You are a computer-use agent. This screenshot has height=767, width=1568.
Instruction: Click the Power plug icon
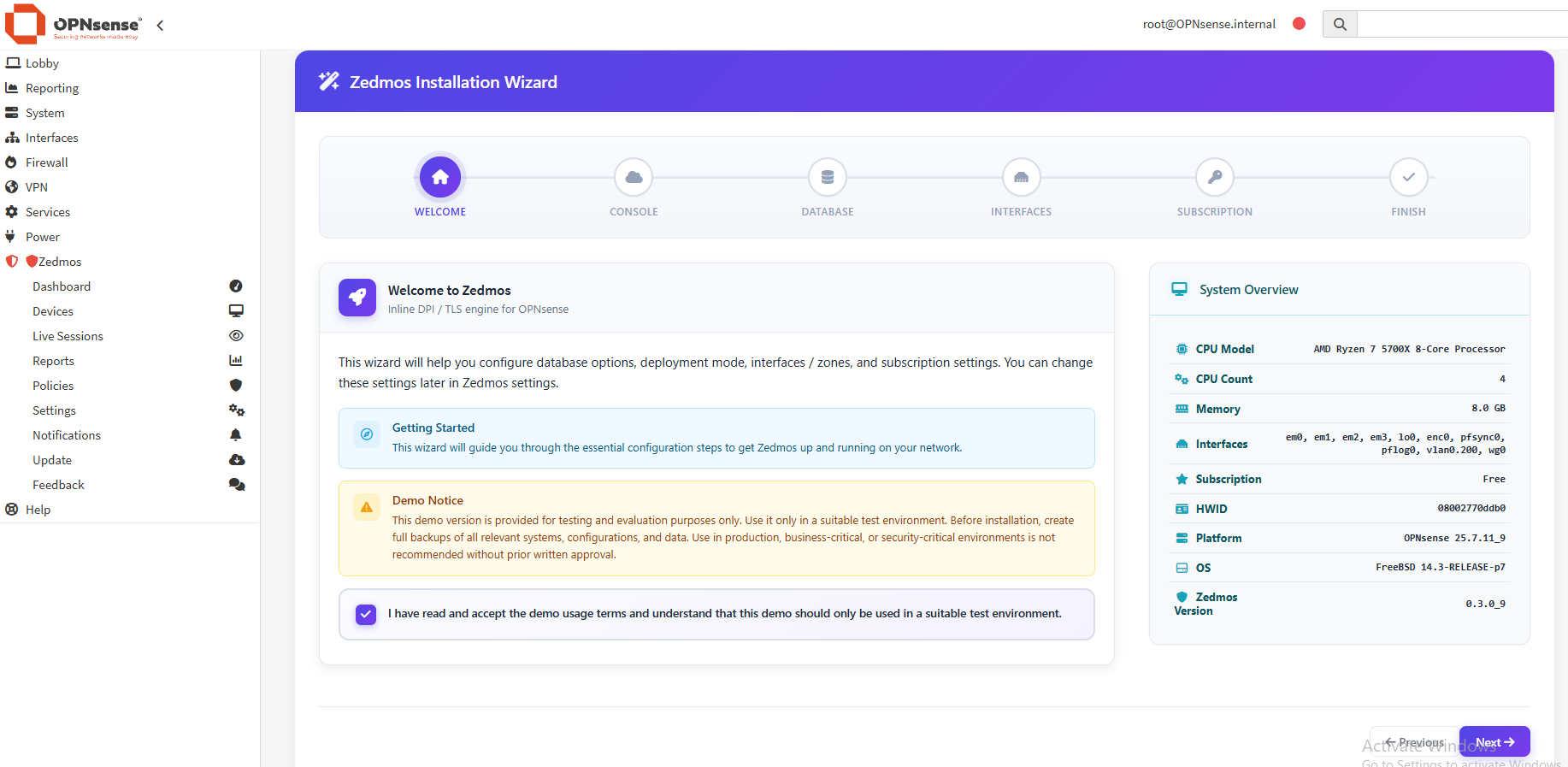coord(10,236)
